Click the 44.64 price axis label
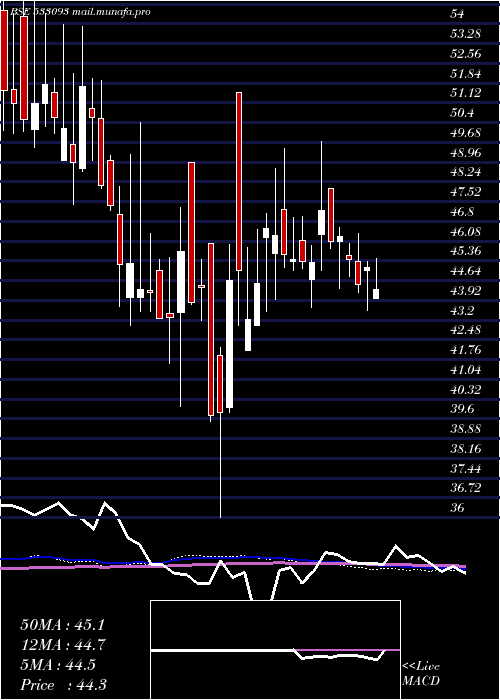The width and height of the screenshot is (500, 700). 465,271
